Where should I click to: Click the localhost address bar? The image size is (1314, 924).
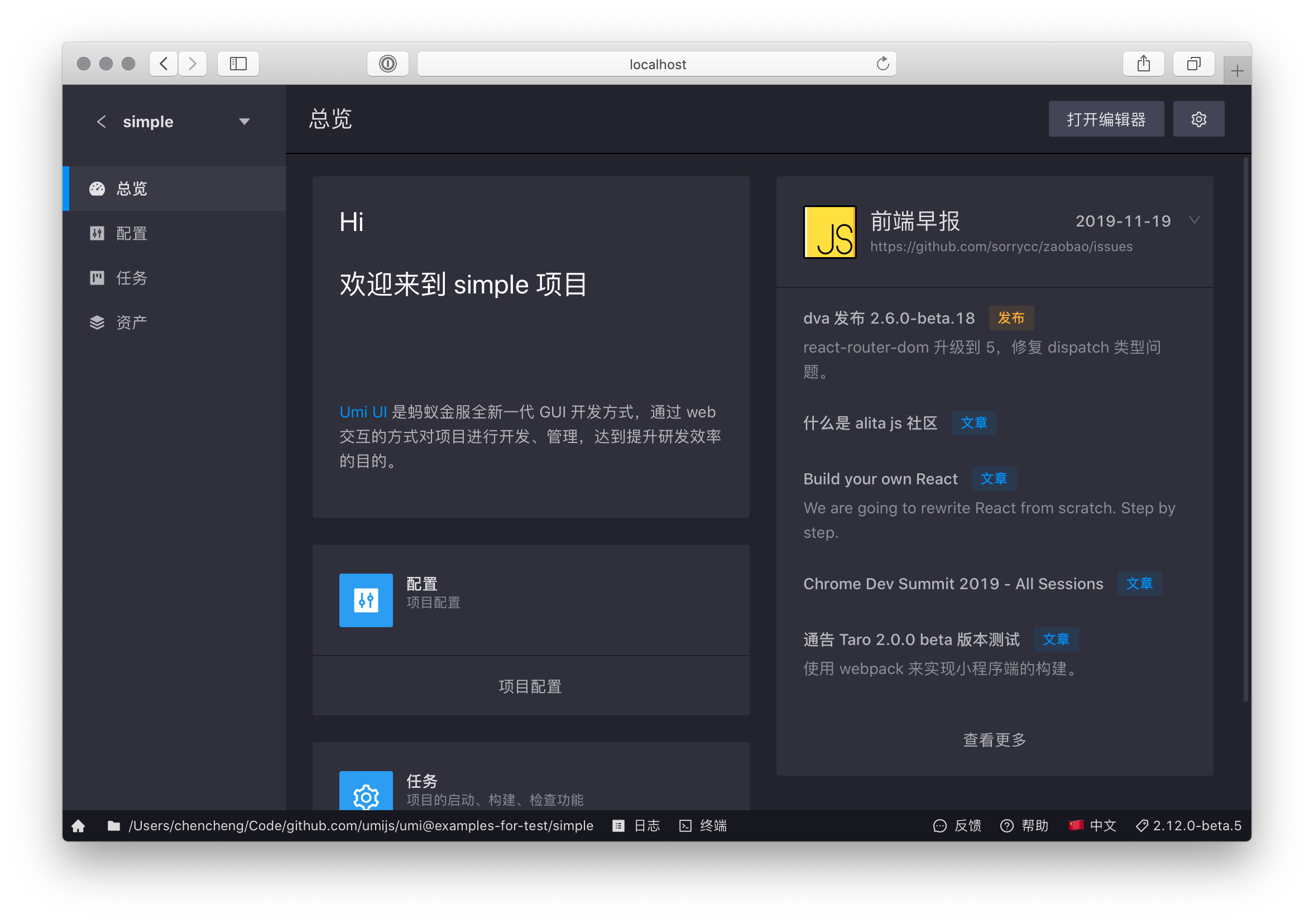click(656, 64)
